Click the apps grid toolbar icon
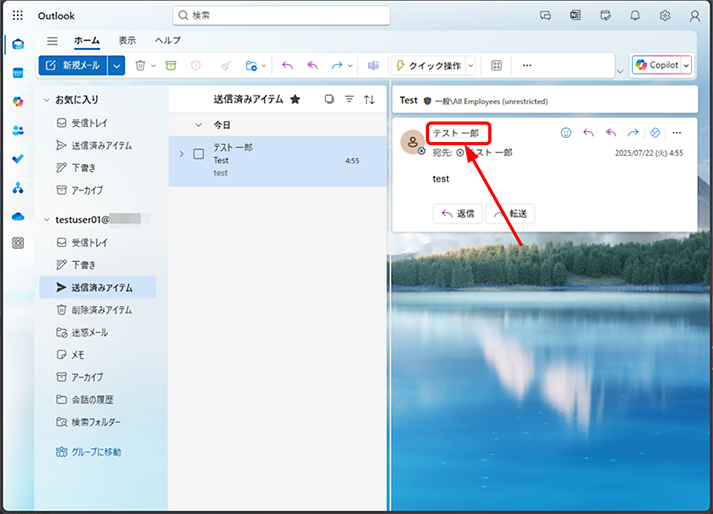713x514 pixels. [497, 66]
